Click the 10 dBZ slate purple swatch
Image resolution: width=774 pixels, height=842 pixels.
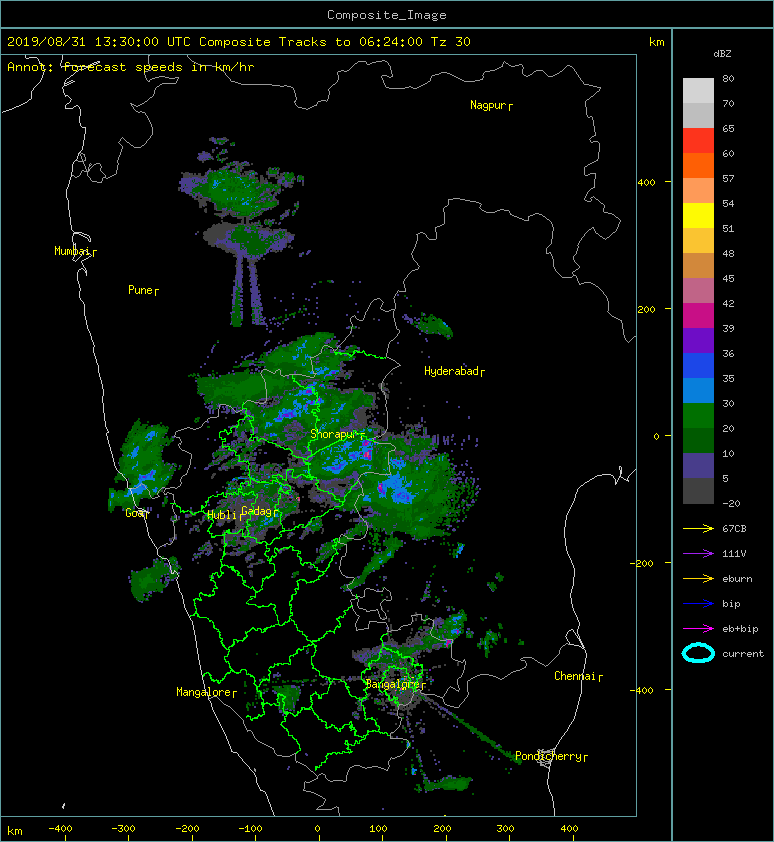tap(698, 465)
